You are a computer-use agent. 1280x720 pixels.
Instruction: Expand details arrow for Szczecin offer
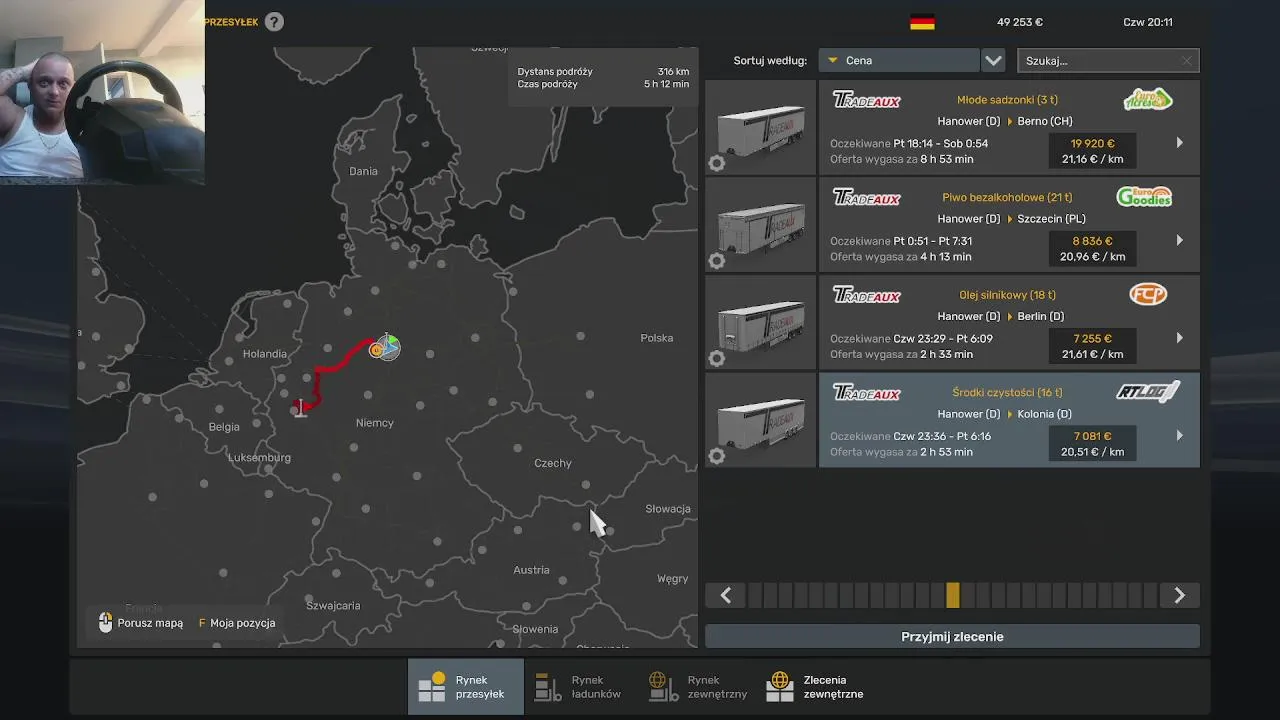click(x=1179, y=240)
